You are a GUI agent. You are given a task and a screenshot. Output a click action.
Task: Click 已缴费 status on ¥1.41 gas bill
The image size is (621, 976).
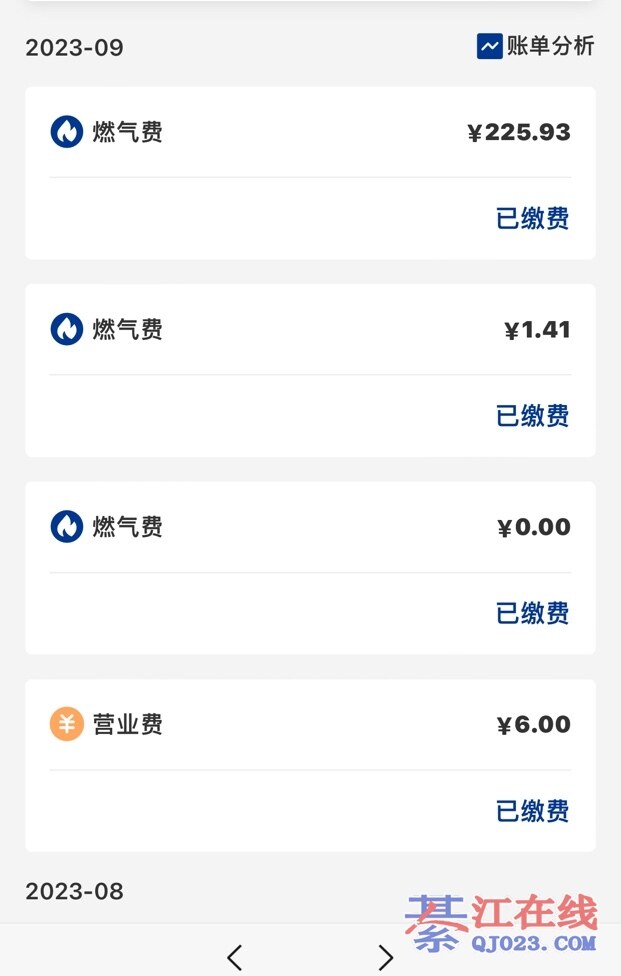533,415
